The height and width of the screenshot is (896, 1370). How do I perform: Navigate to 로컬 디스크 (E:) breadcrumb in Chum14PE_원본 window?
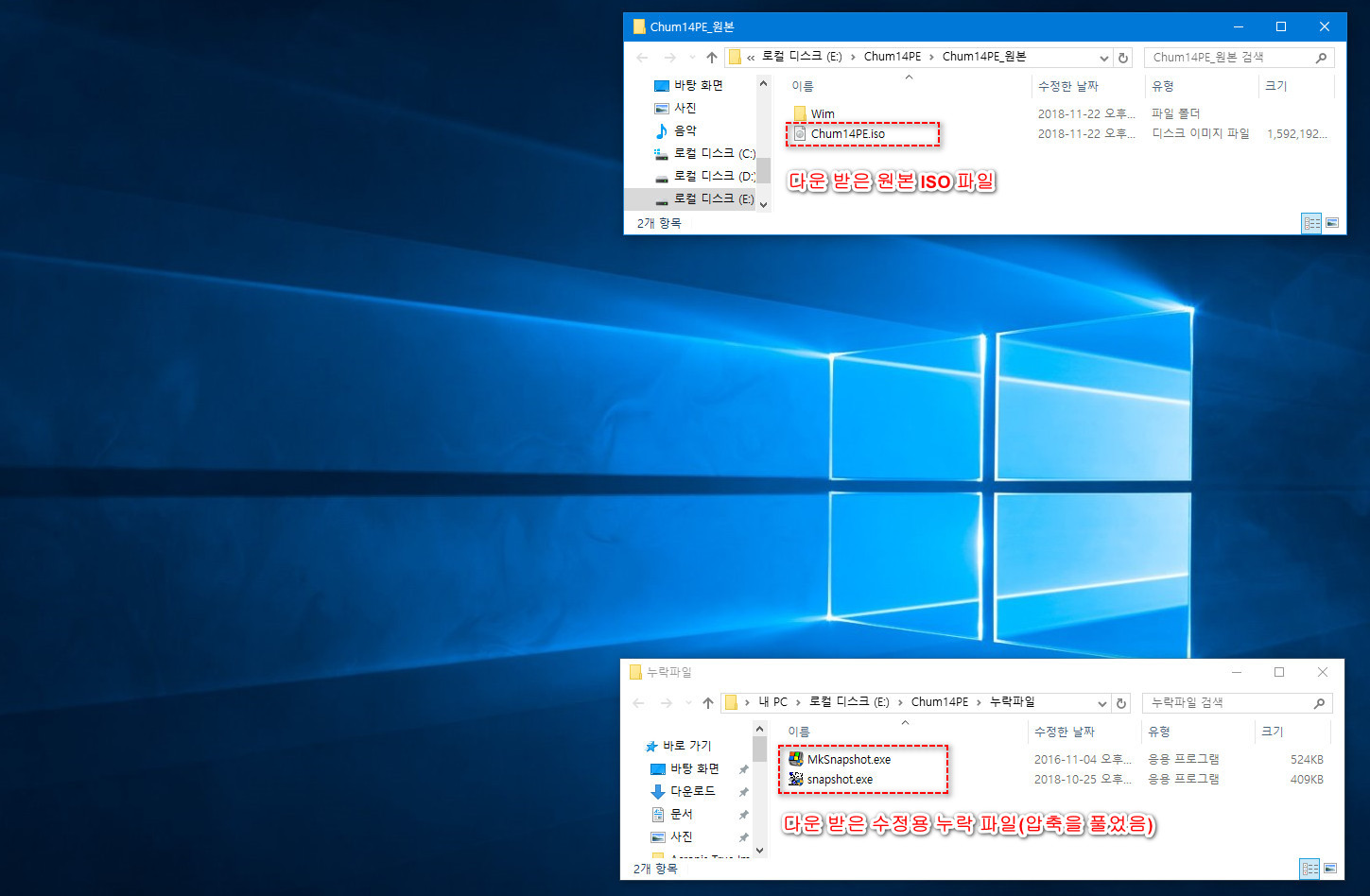point(802,57)
